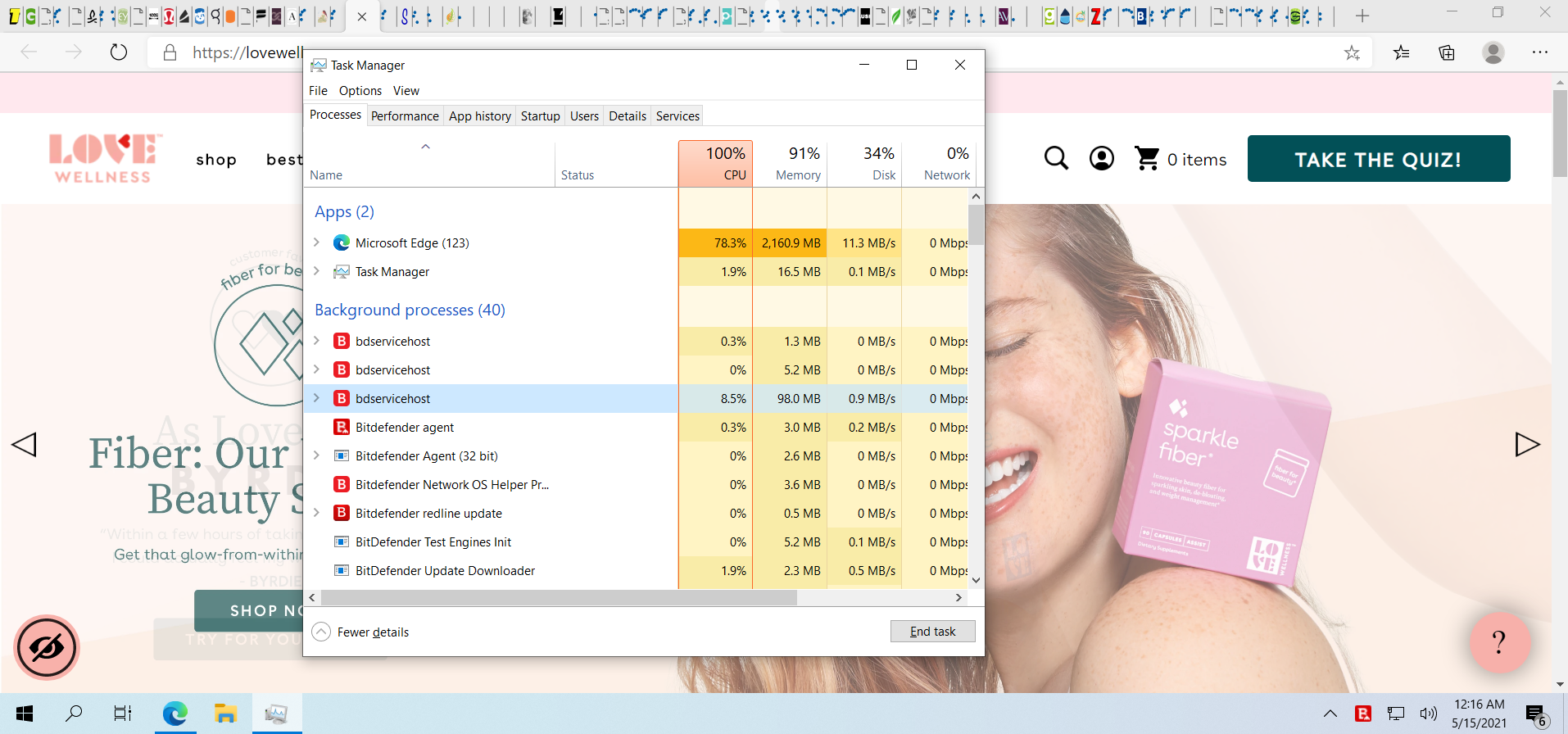Click the Bitdefender tray icon
This screenshot has width=1568, height=734.
(1363, 714)
